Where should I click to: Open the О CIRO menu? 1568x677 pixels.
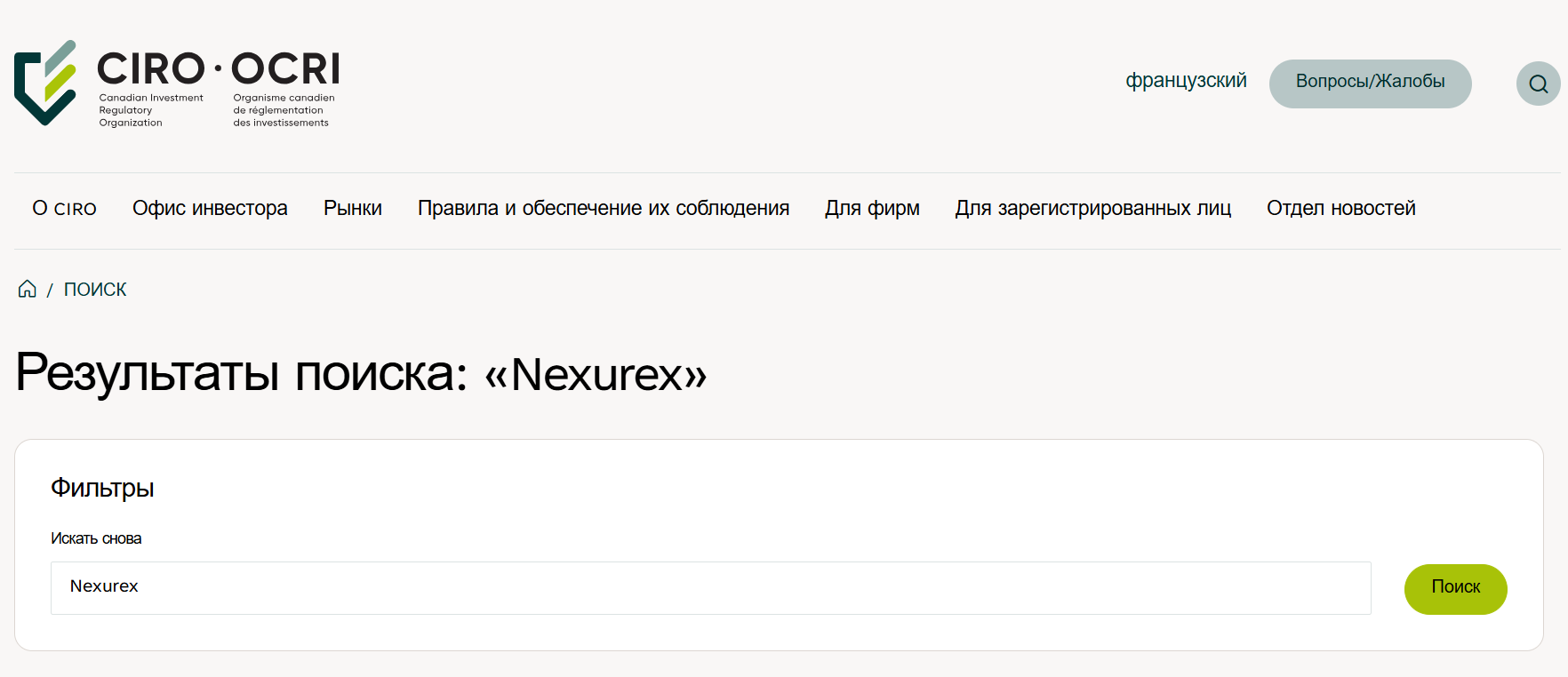[x=64, y=208]
